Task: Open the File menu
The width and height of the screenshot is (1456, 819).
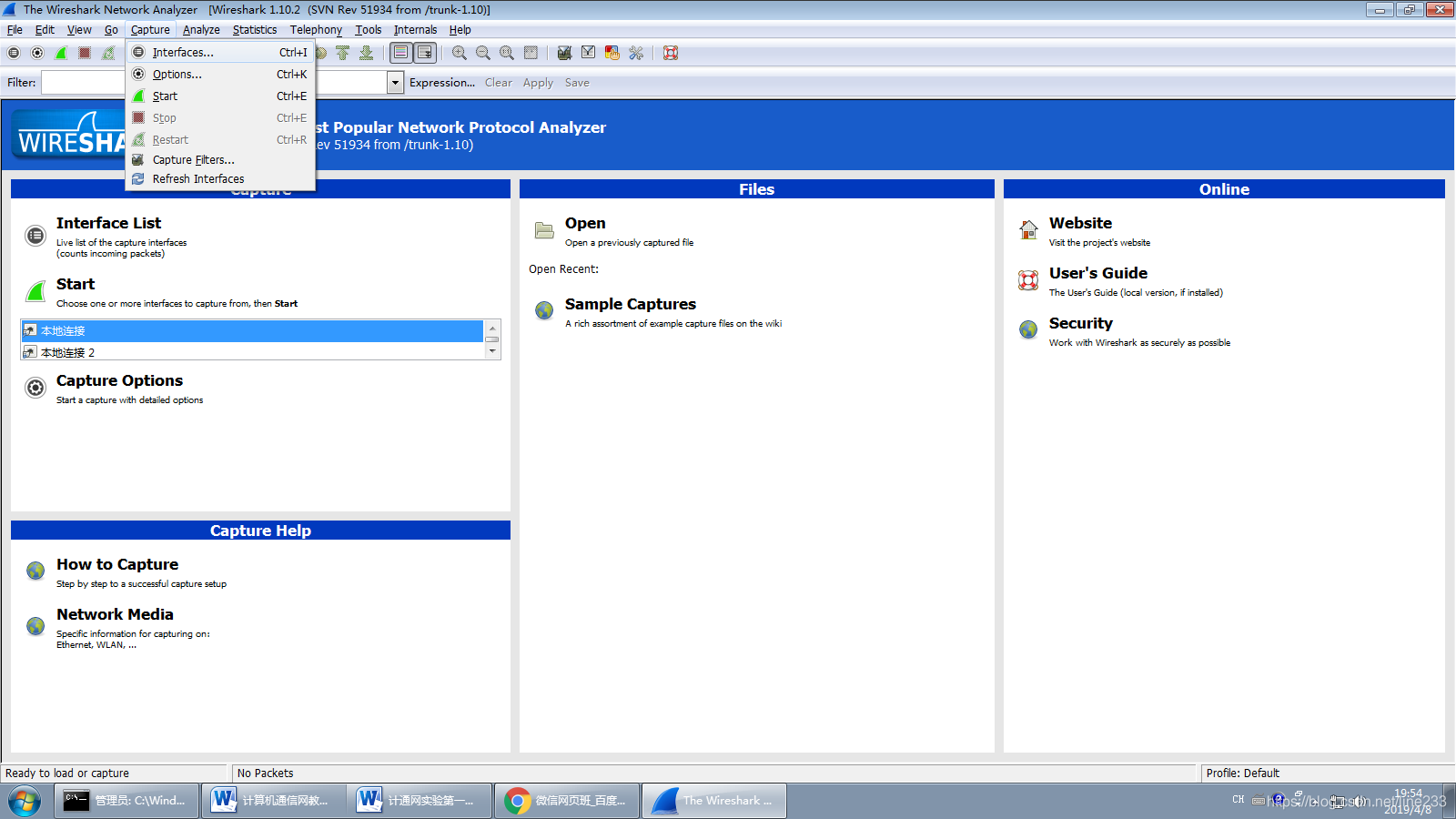Action: (x=15, y=30)
